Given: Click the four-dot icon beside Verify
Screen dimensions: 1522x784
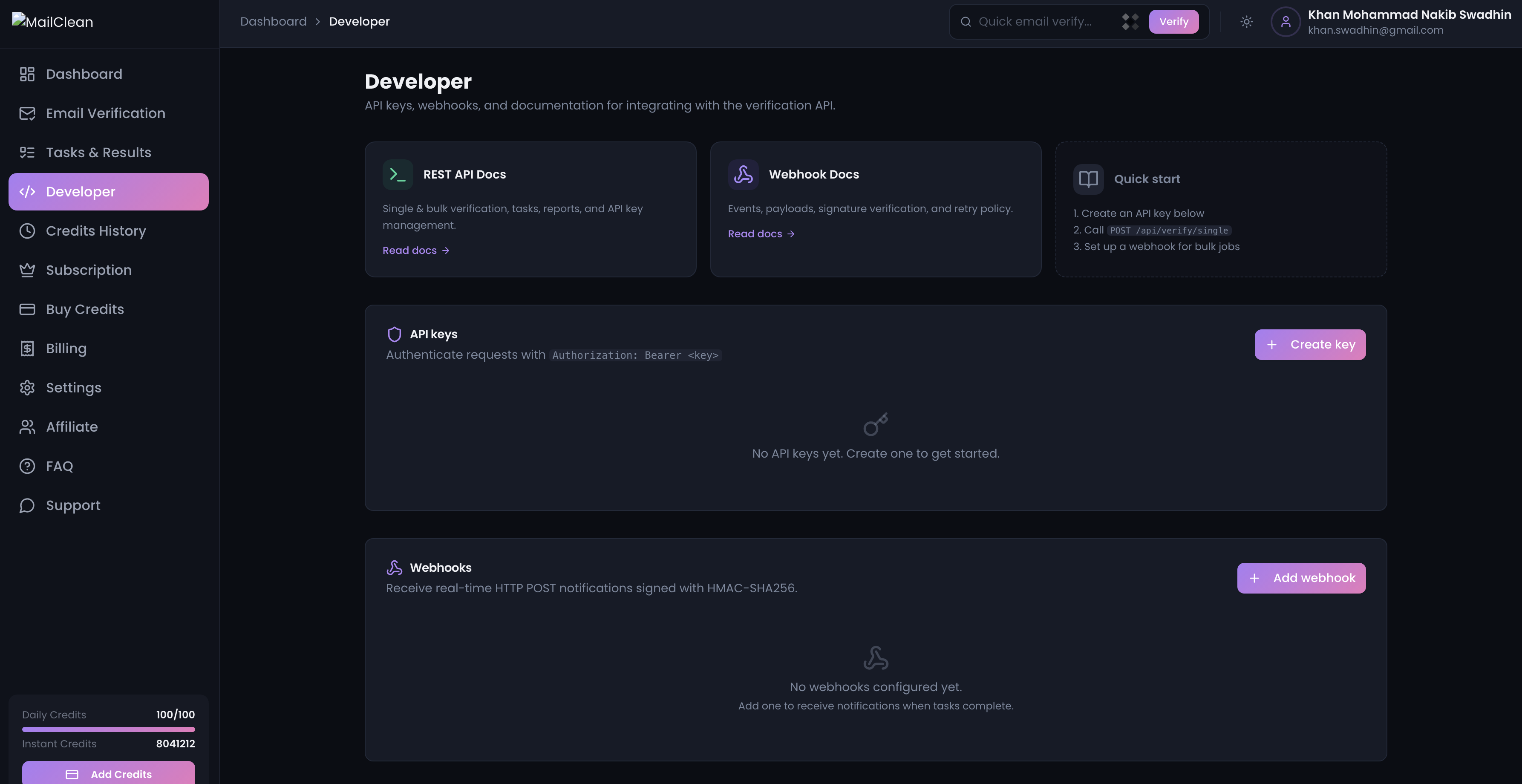Looking at the screenshot, I should [1130, 22].
